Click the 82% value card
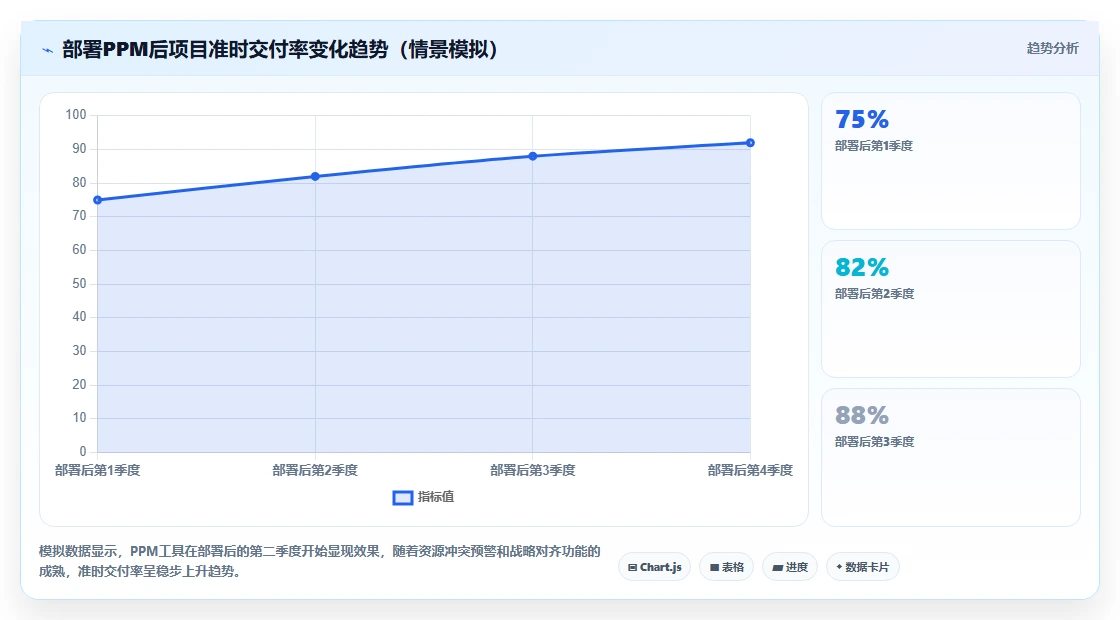This screenshot has width=1120, height=620. (x=951, y=309)
